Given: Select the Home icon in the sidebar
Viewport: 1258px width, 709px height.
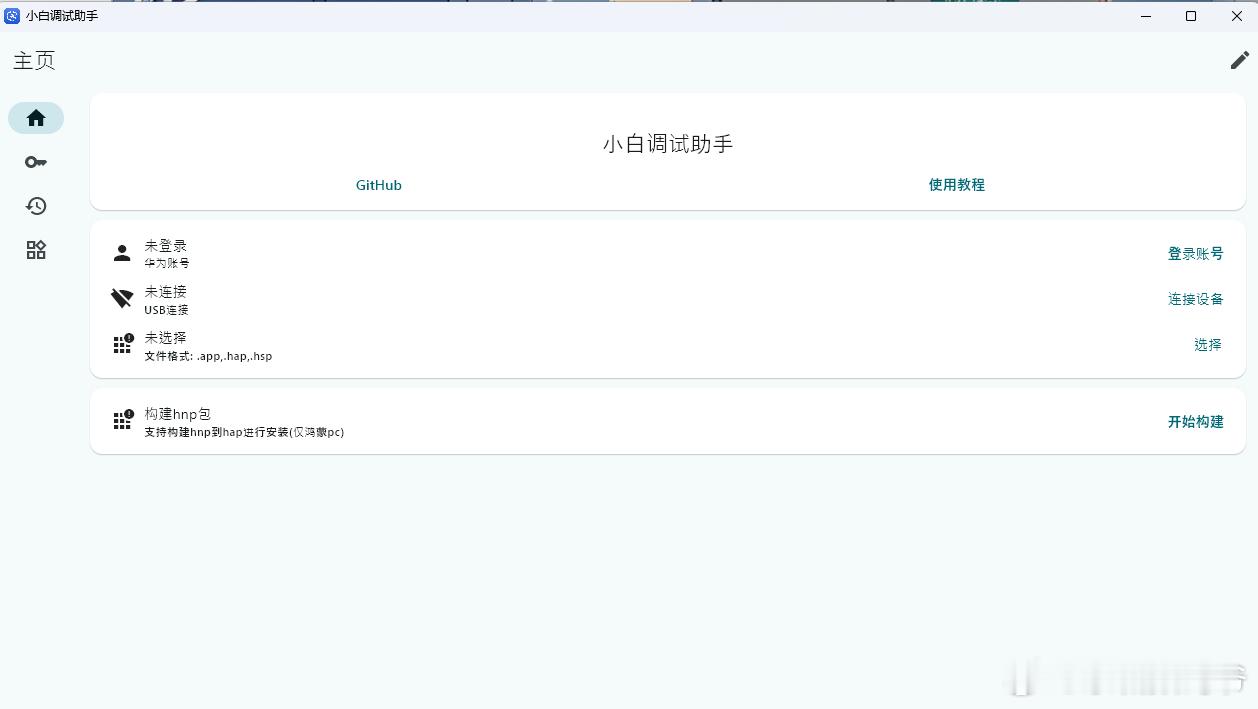Looking at the screenshot, I should pyautogui.click(x=35, y=117).
